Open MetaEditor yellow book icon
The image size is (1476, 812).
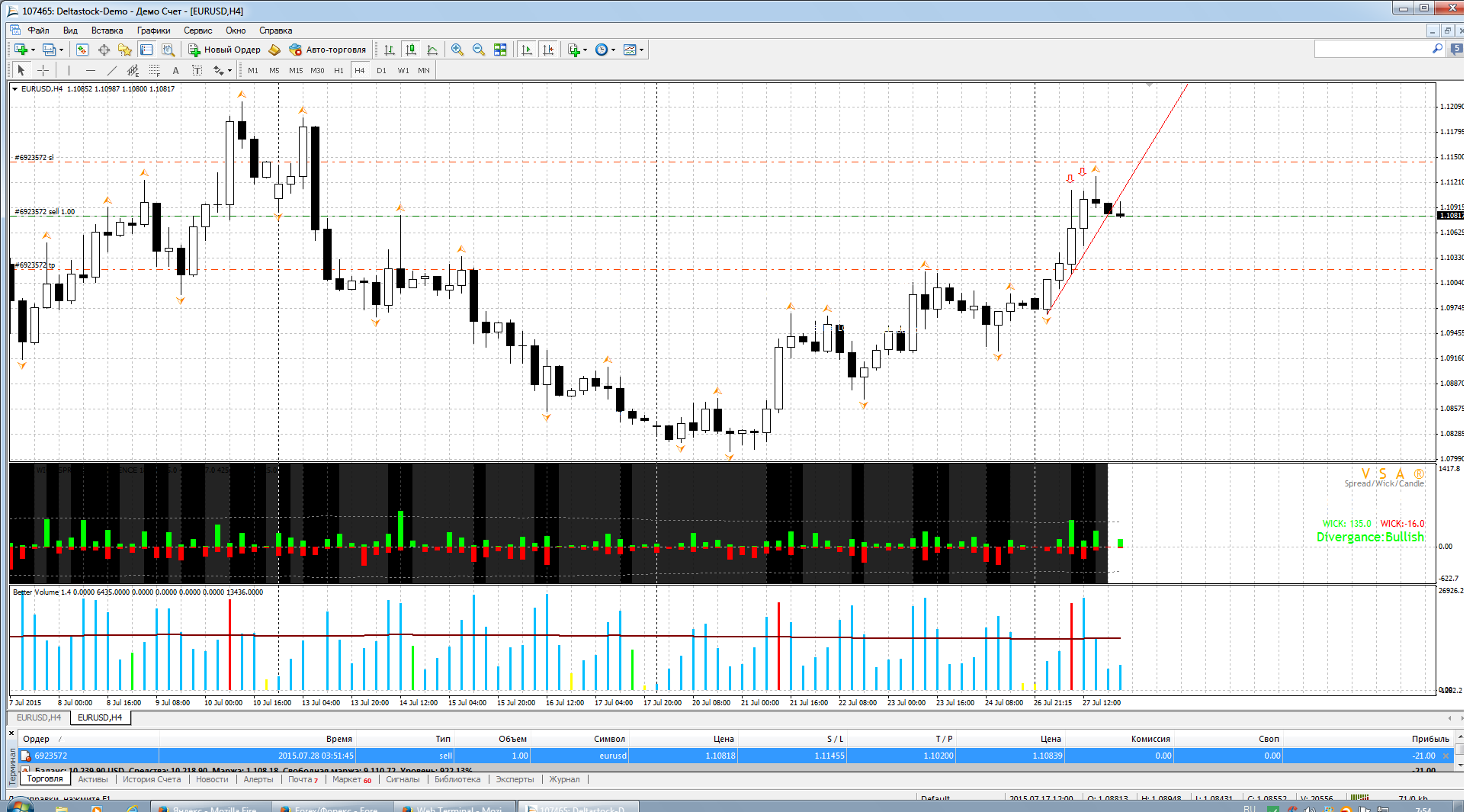[274, 50]
